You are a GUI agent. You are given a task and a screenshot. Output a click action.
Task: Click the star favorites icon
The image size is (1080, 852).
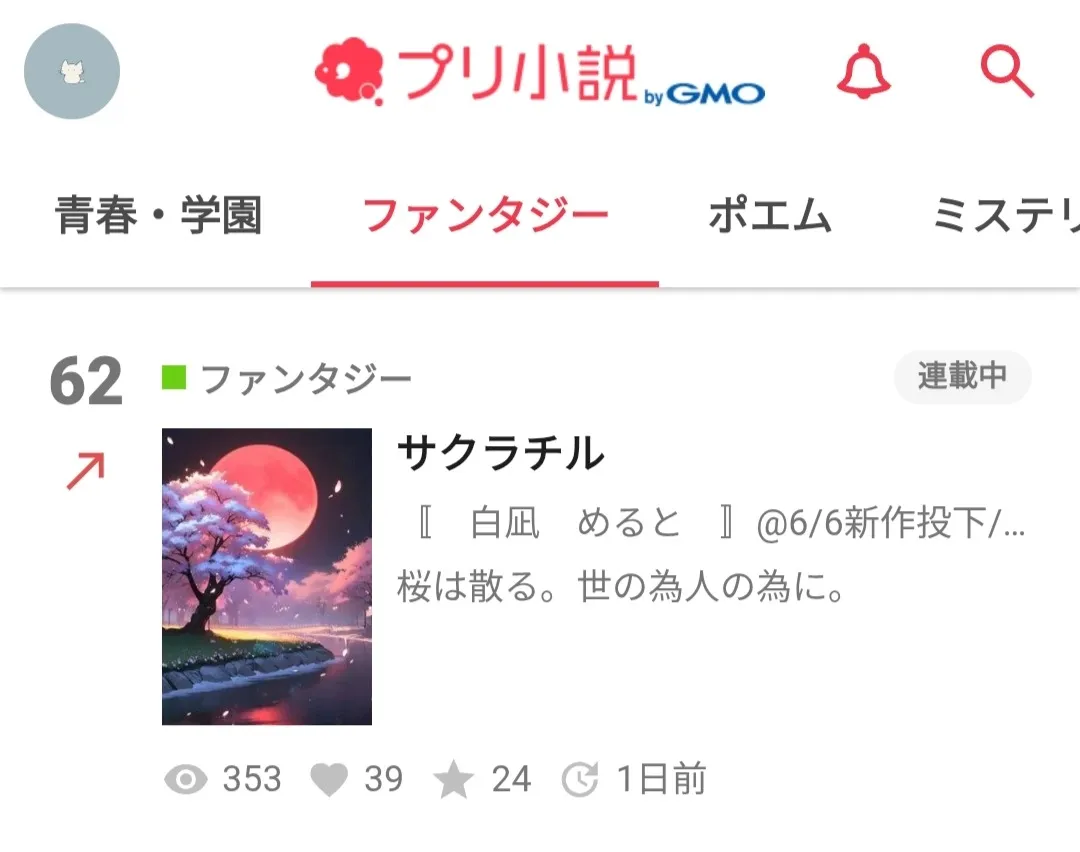click(x=453, y=780)
